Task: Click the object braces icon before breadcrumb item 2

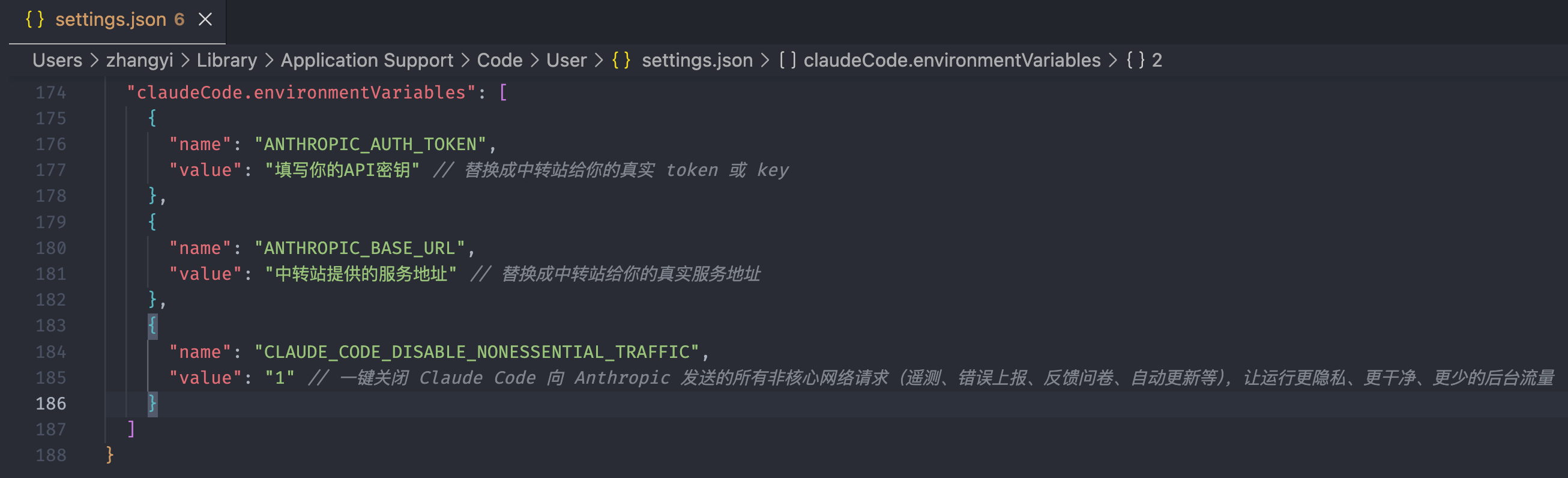Action: coord(1135,60)
